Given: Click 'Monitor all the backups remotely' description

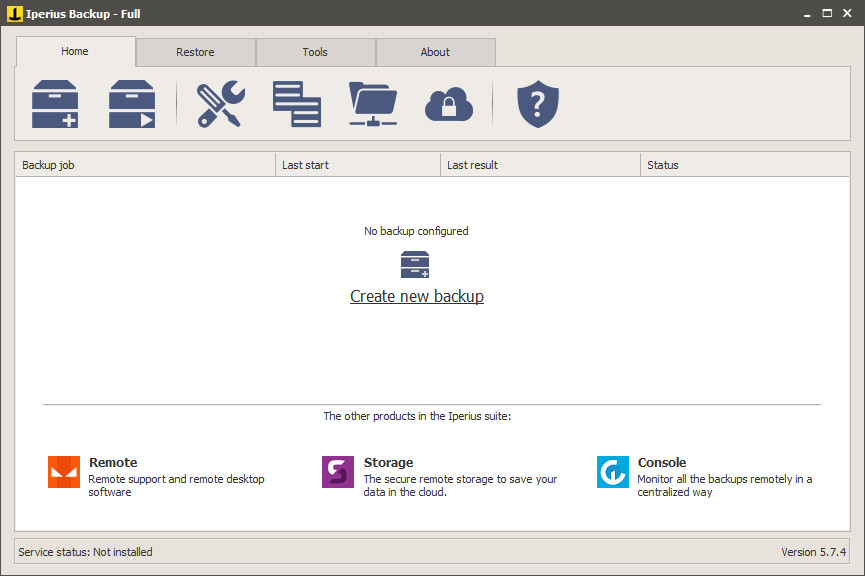Looking at the screenshot, I should [x=725, y=486].
